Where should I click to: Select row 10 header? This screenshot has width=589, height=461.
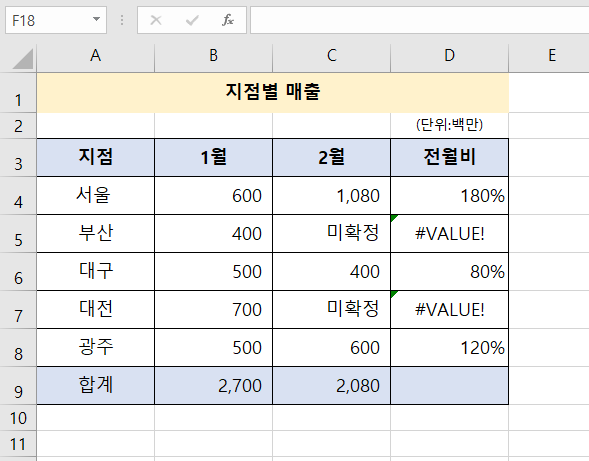point(18,418)
